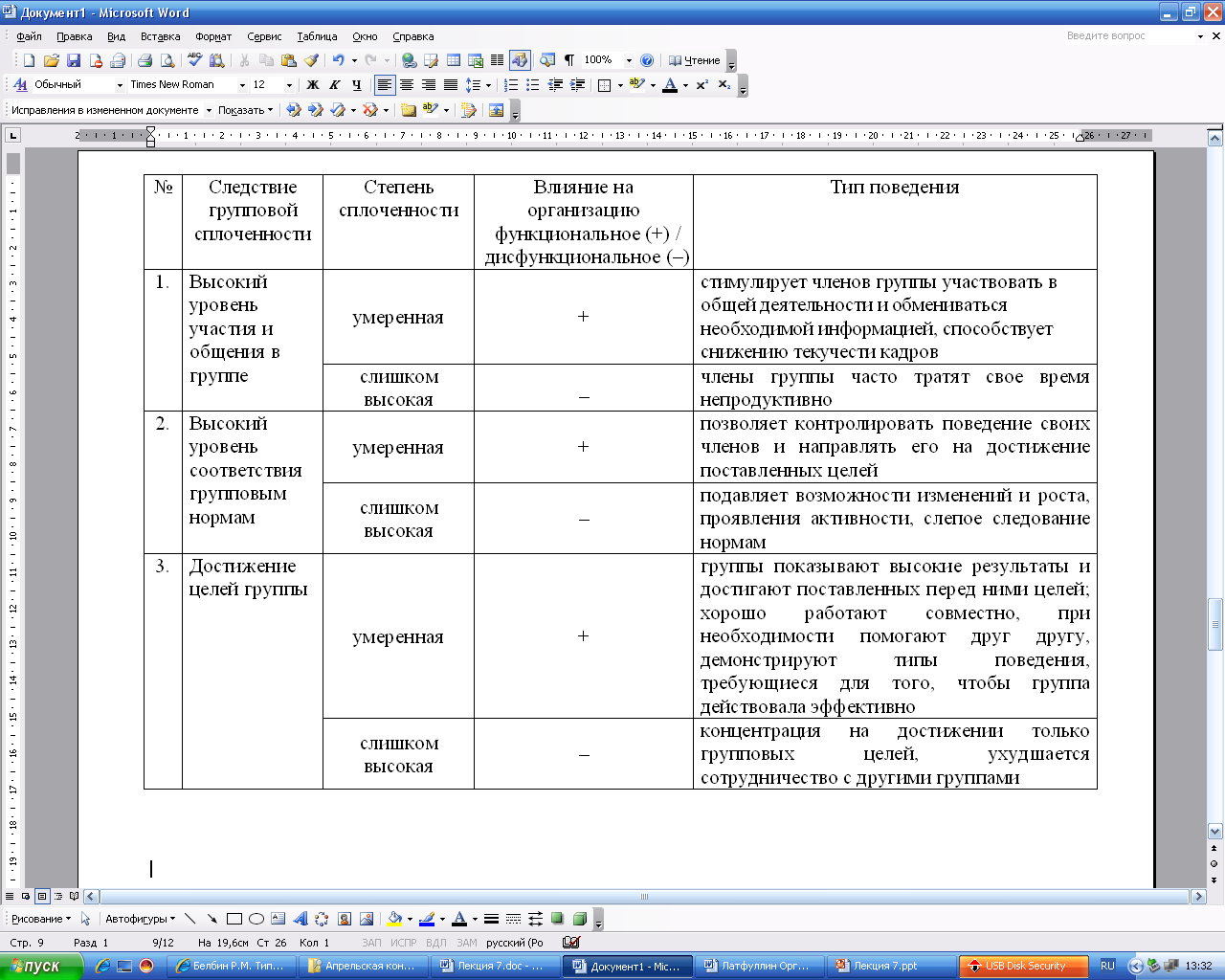Open Print Preview

(167, 60)
